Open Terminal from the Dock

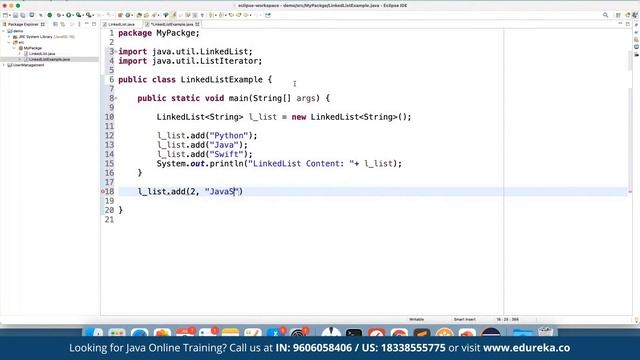(x=353, y=332)
